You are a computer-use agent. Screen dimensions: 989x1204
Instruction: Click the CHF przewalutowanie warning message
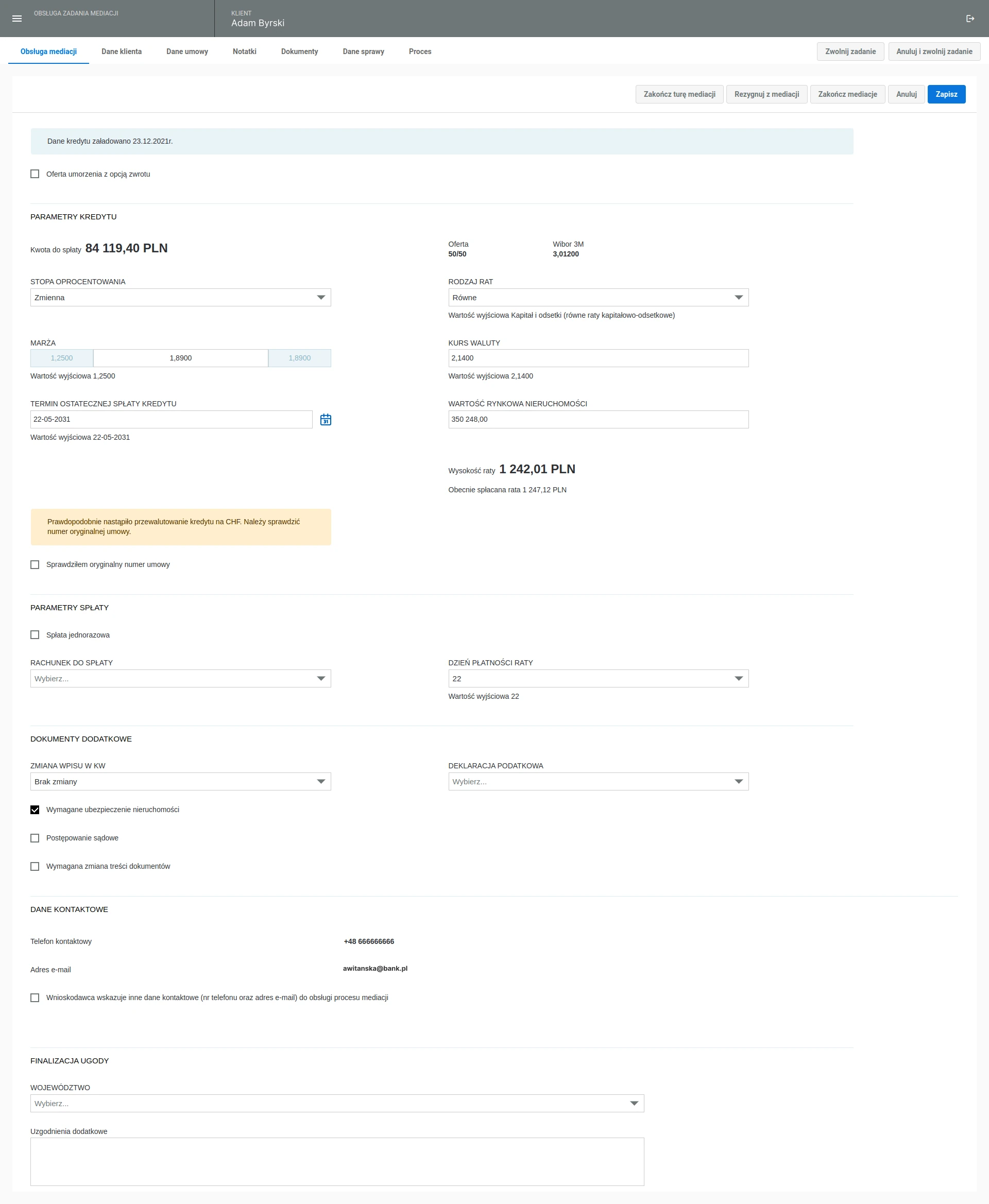[181, 527]
